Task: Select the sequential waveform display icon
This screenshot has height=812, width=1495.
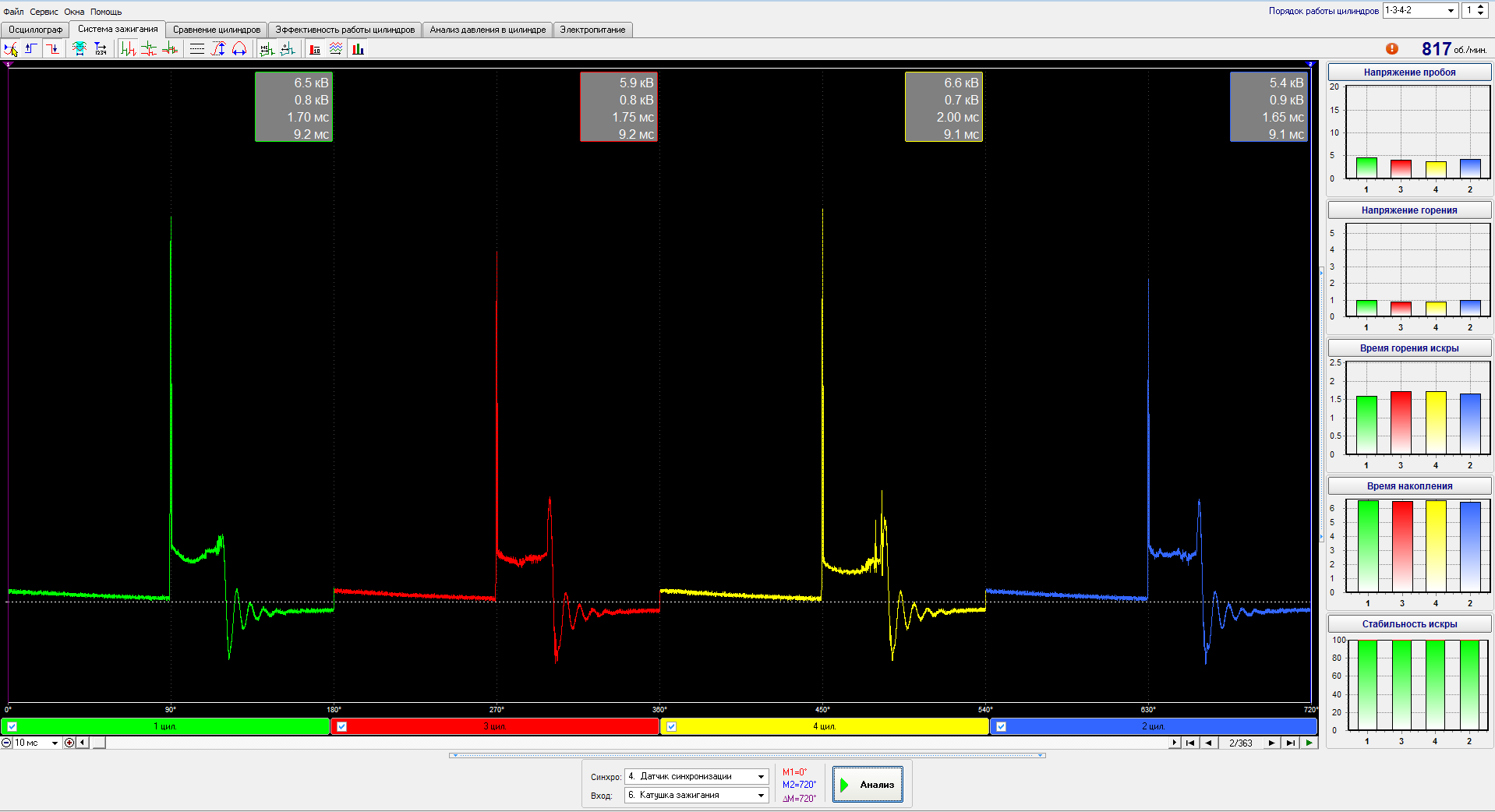Action: click(x=129, y=49)
